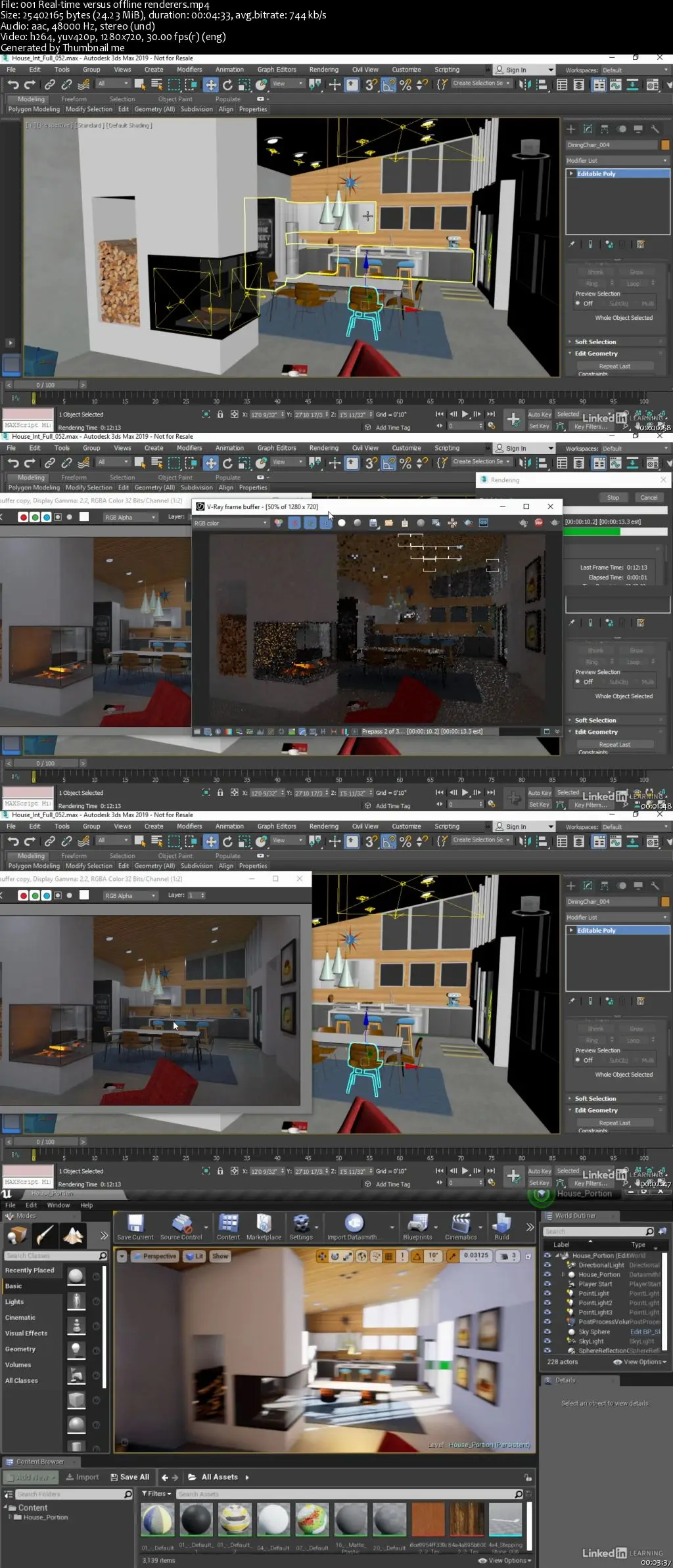673x1568 pixels.
Task: Open Blueprints in the Unreal toolbar
Action: pos(417,1226)
